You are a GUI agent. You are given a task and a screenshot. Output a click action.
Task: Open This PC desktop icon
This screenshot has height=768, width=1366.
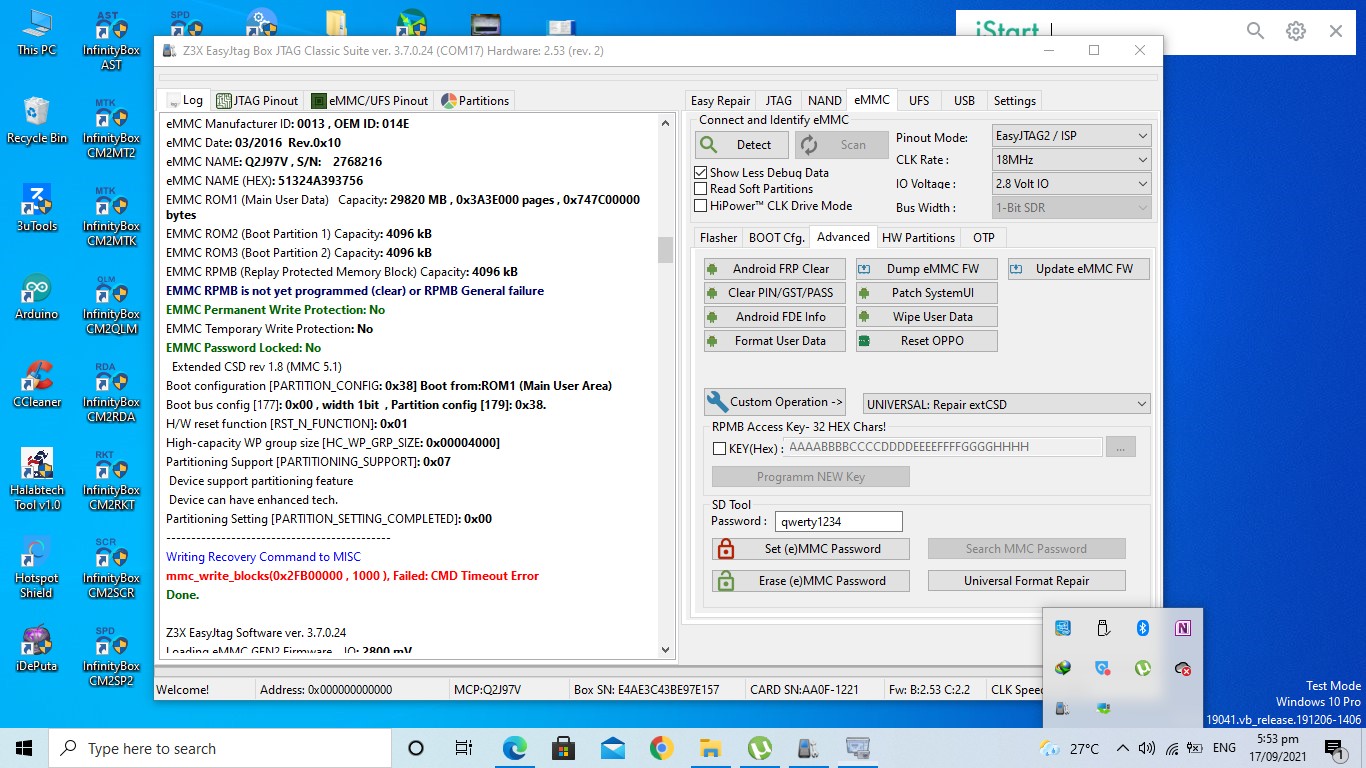pyautogui.click(x=36, y=32)
